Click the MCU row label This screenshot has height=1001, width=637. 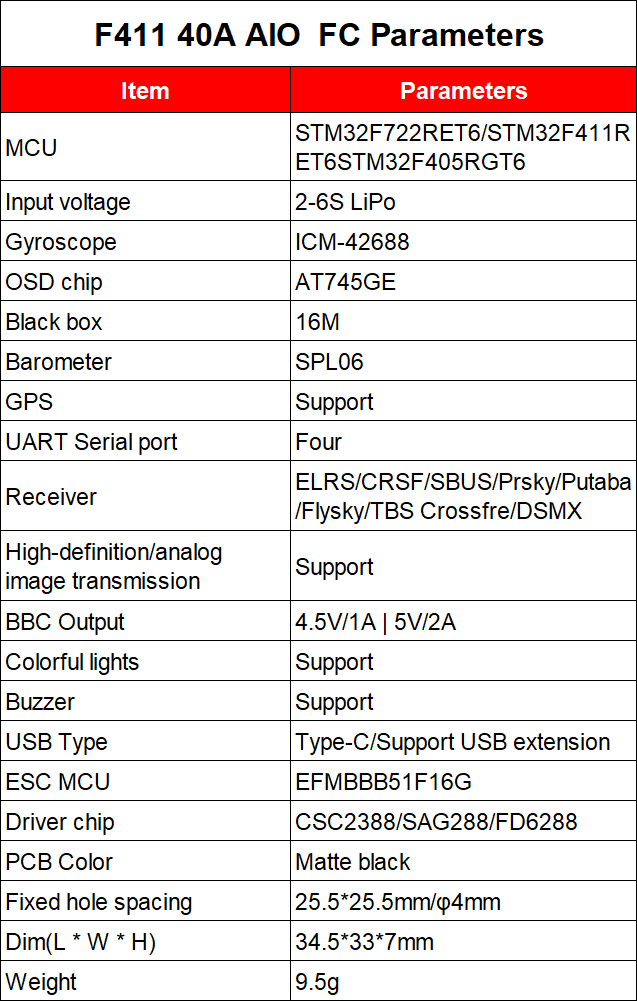[32, 148]
